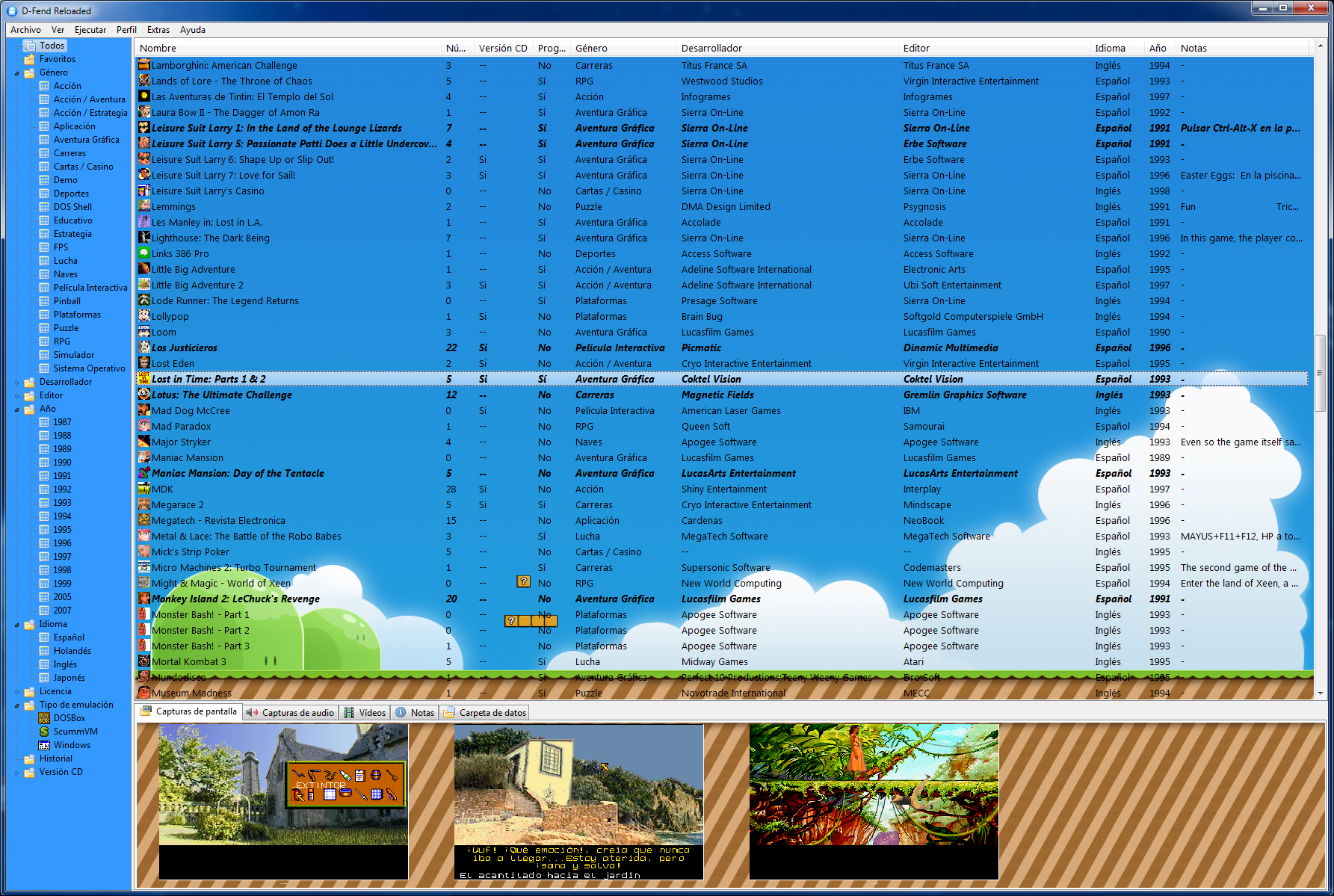
Task: Select the Plataformas genre filter
Action: 77,315
